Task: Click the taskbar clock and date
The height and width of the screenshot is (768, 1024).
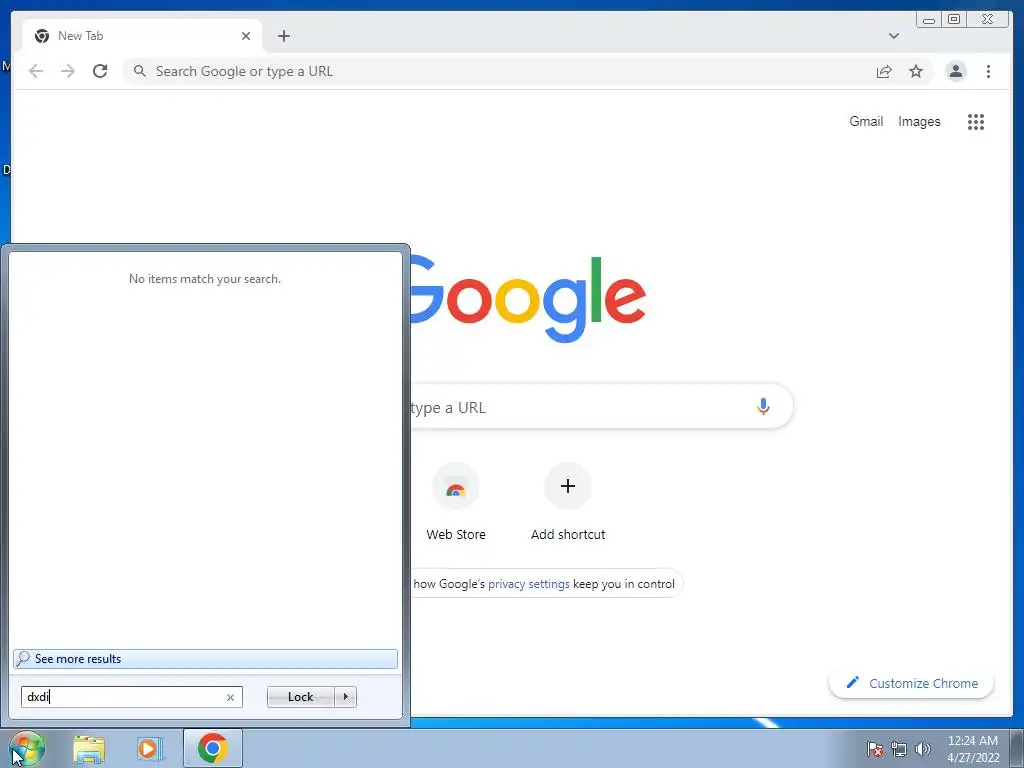Action: coord(973,749)
